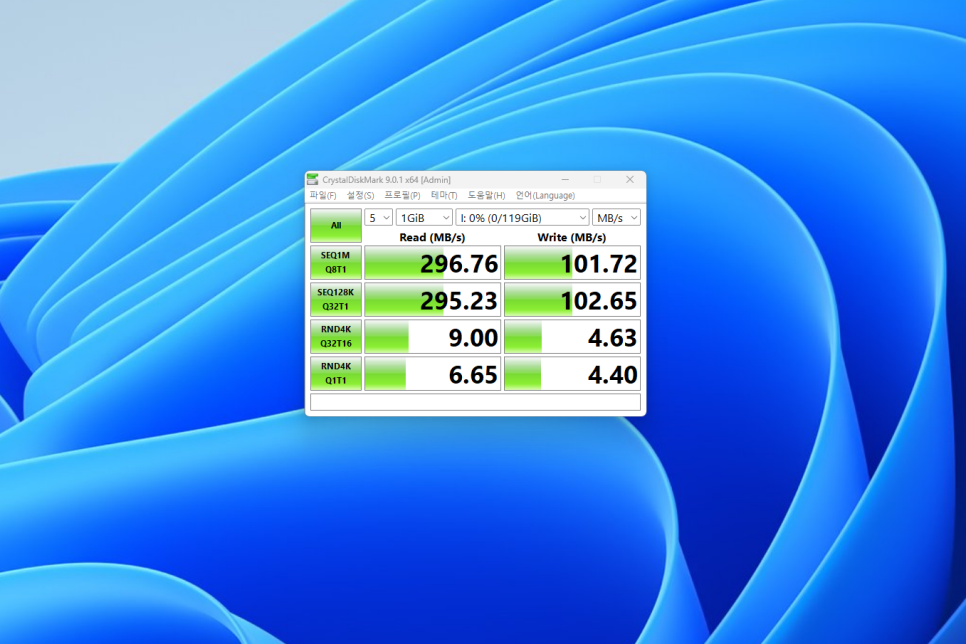
Task: Open the 설정(S) menu
Action: coord(360,196)
